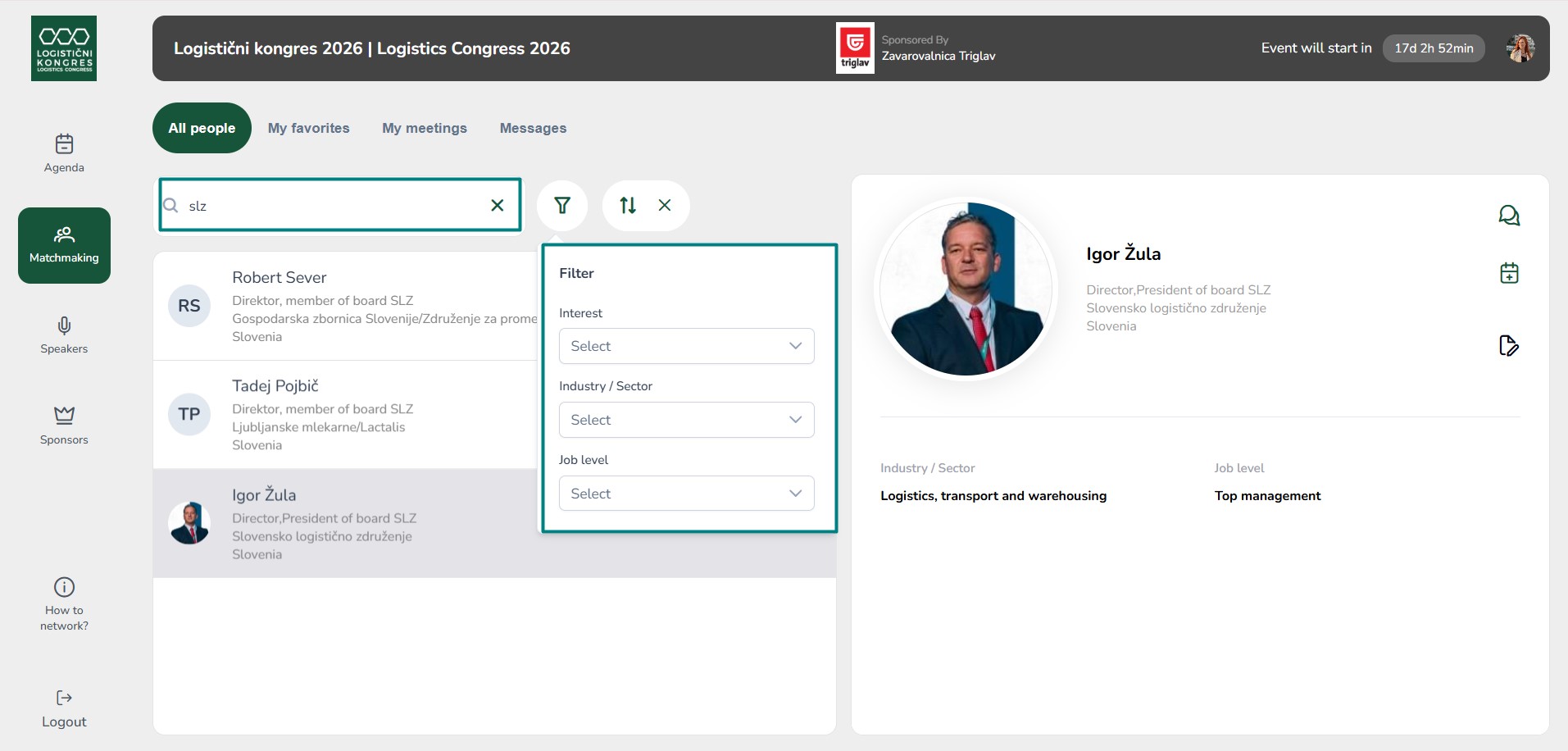
Task: Open the My meetings tab
Action: point(424,128)
